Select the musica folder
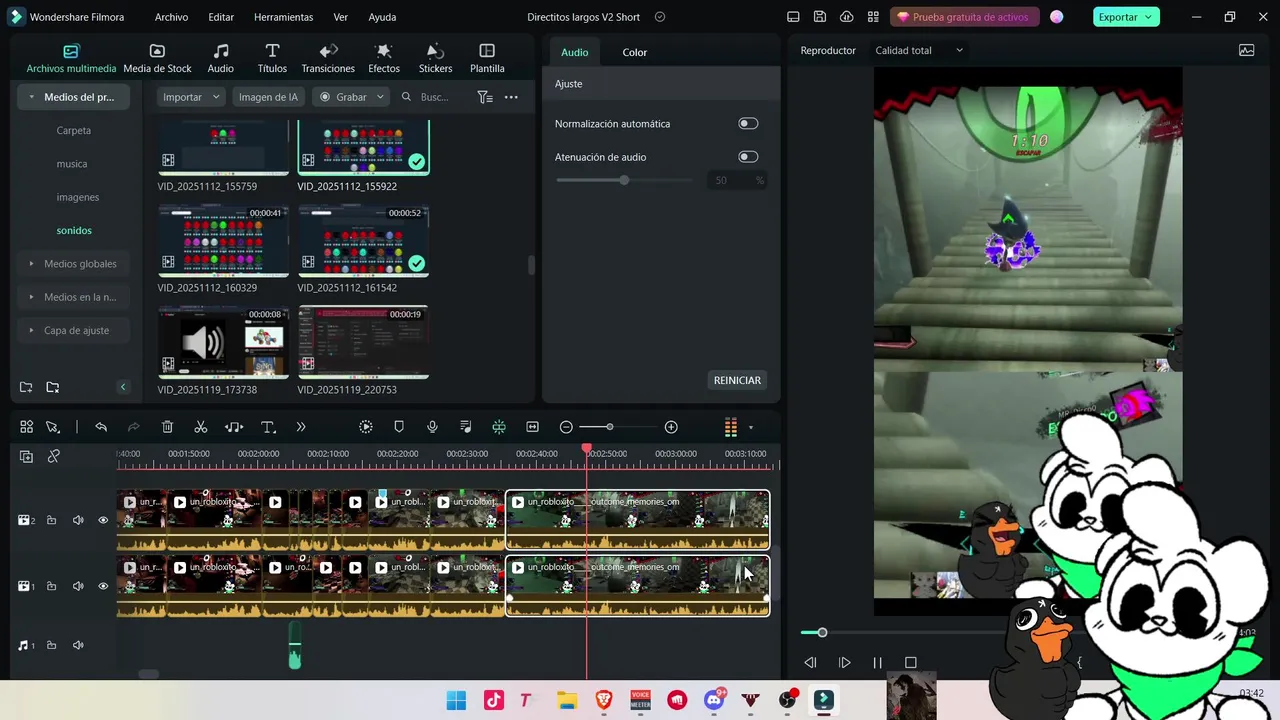1280x720 pixels. point(72,164)
